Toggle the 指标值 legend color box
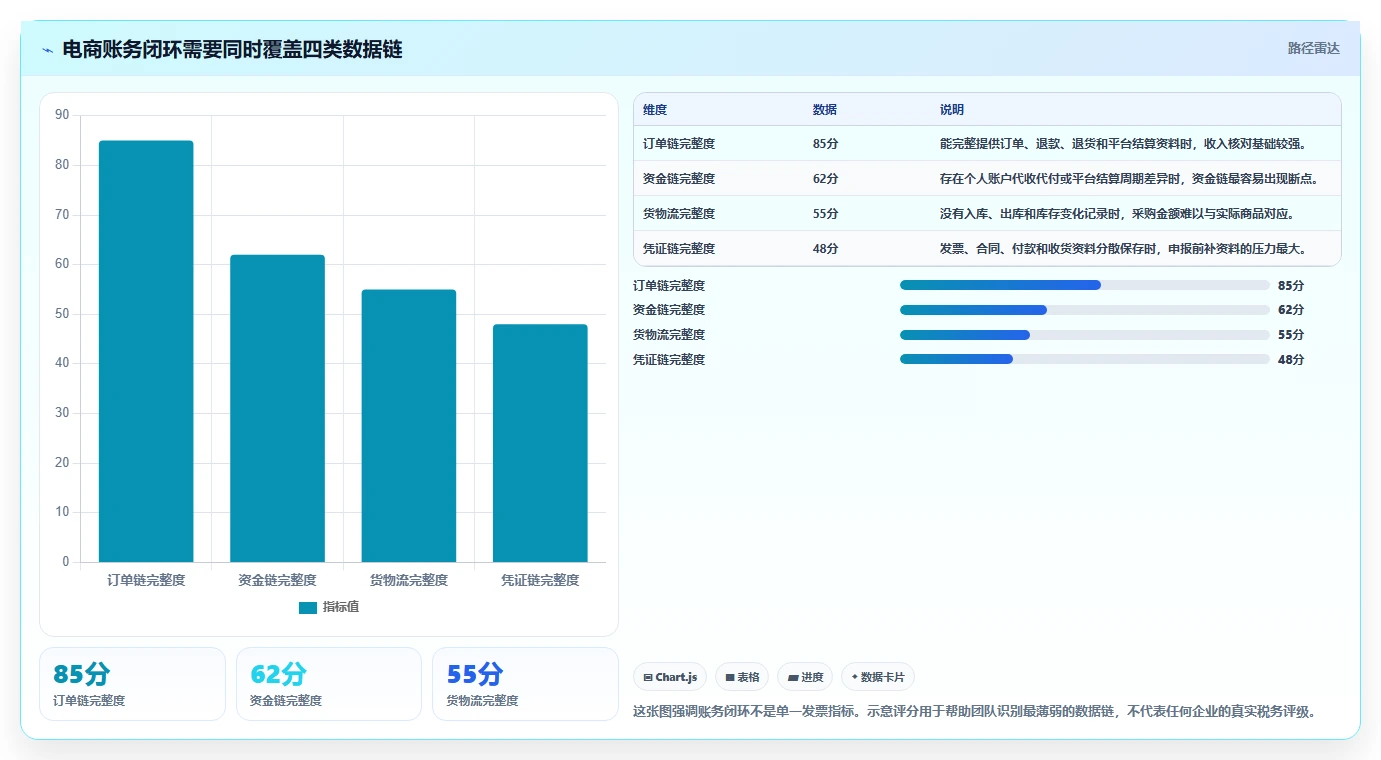This screenshot has width=1381, height=760. [308, 608]
